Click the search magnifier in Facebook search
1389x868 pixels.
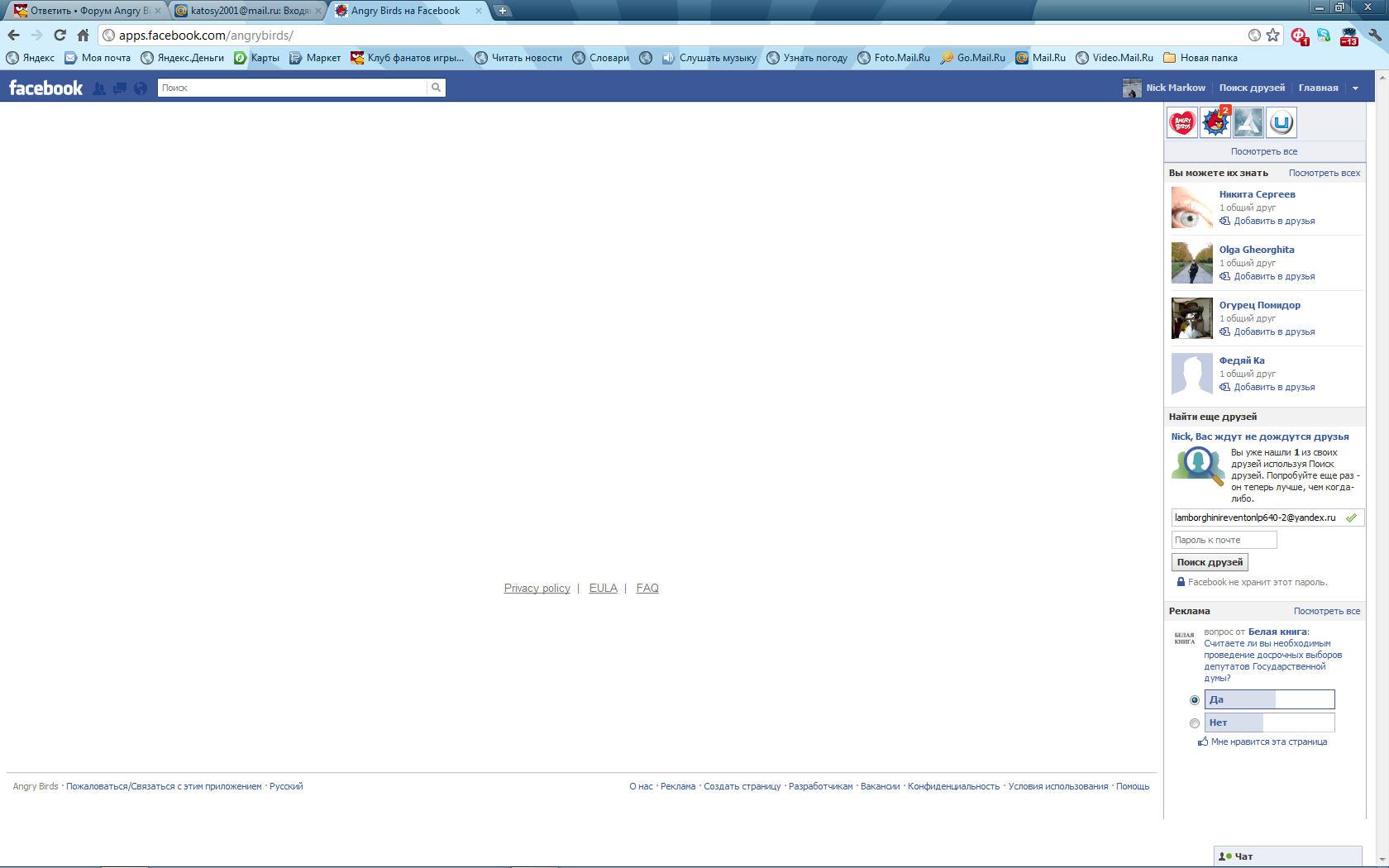pyautogui.click(x=436, y=88)
